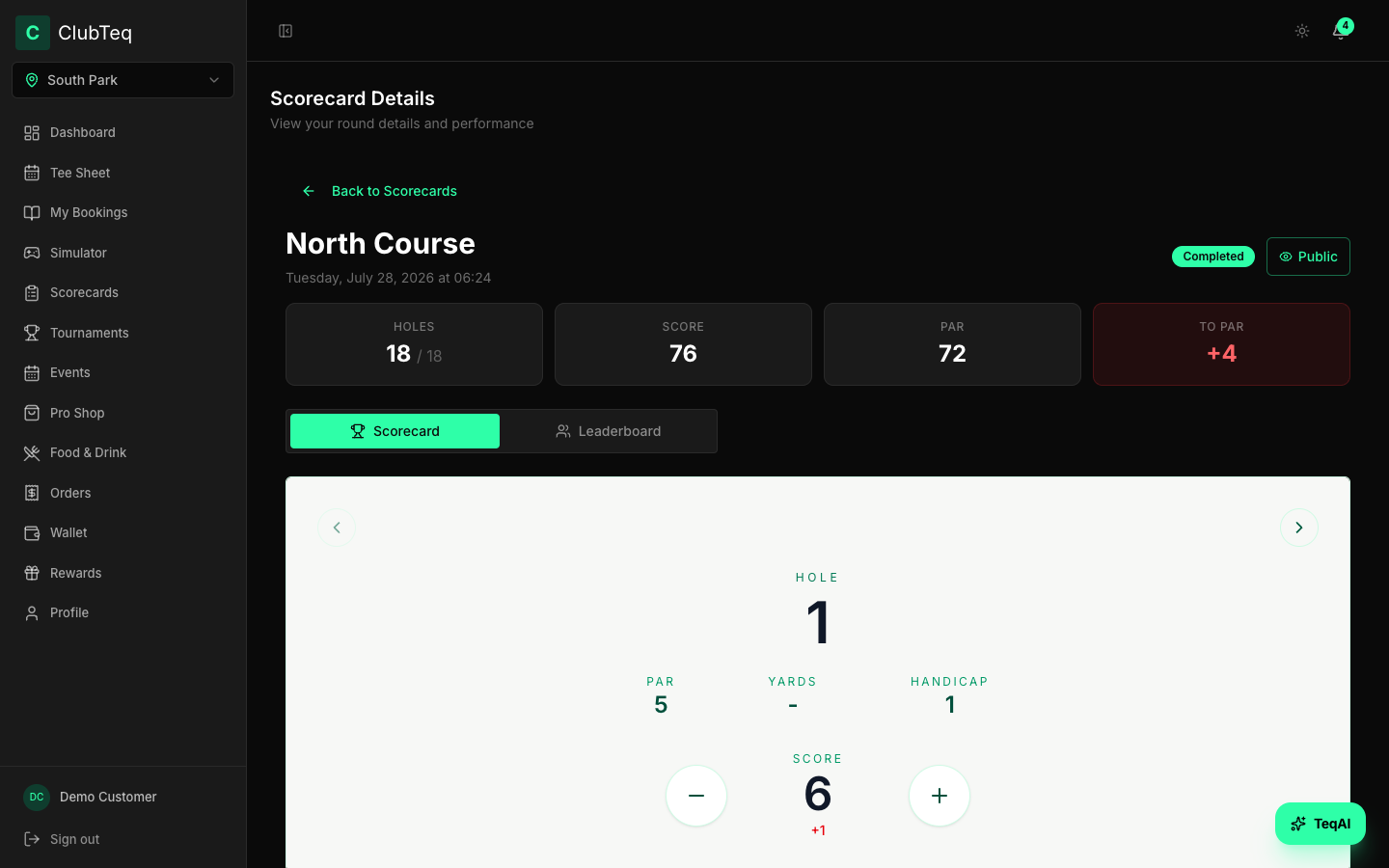1389x868 pixels.
Task: Increase the hole score with plus
Action: click(x=940, y=796)
